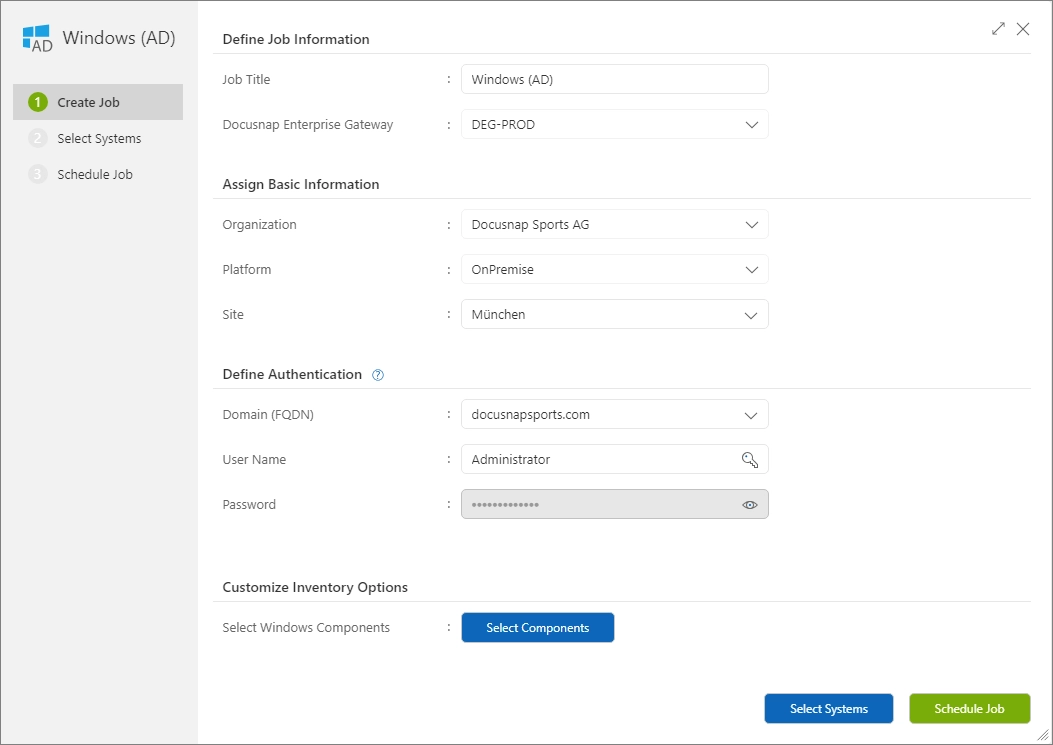Open the Domain (FQDN) dropdown
Image resolution: width=1053 pixels, height=745 pixels.
614,414
